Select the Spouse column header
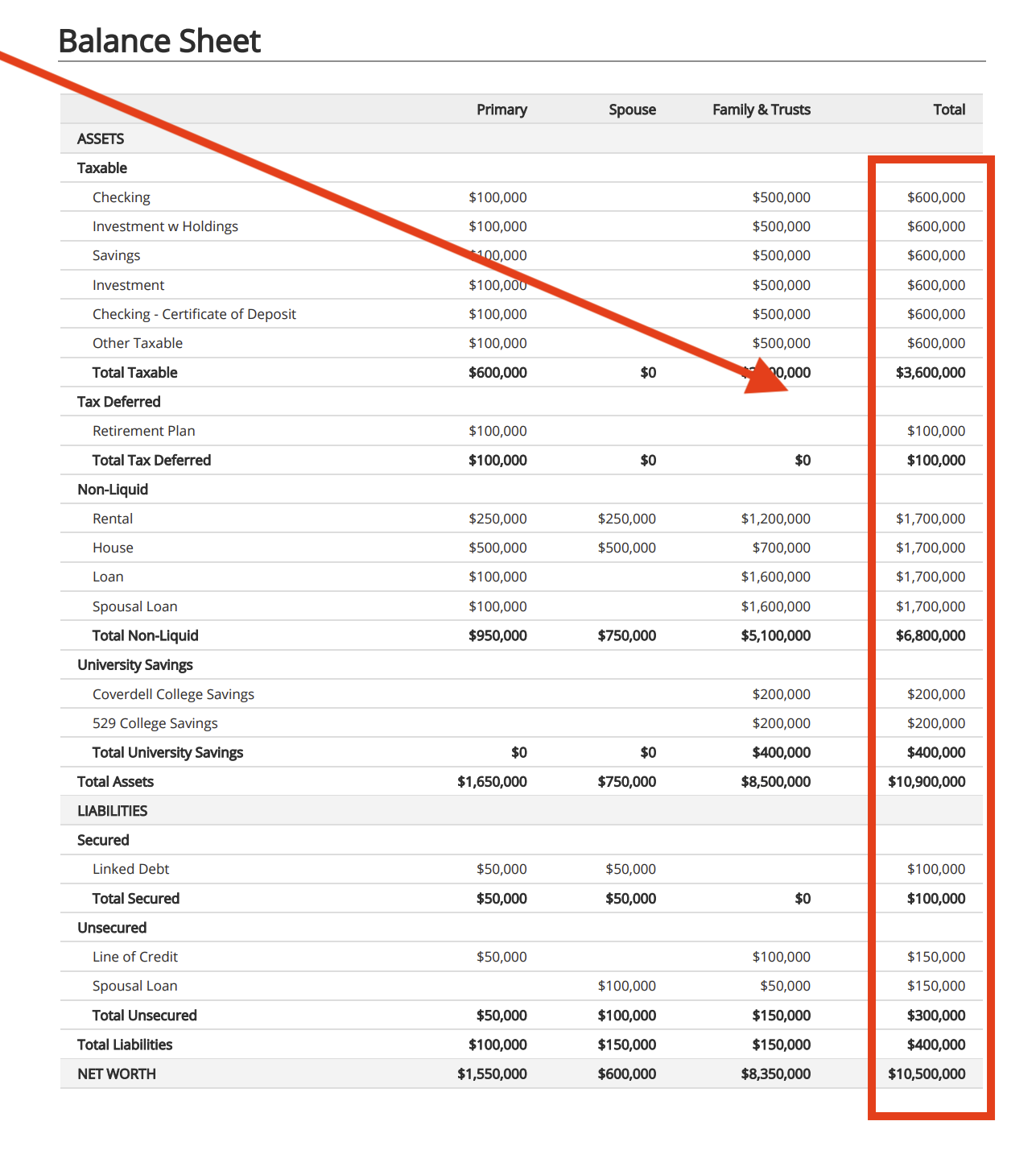Screen dimensions: 1036x1175 (632, 110)
